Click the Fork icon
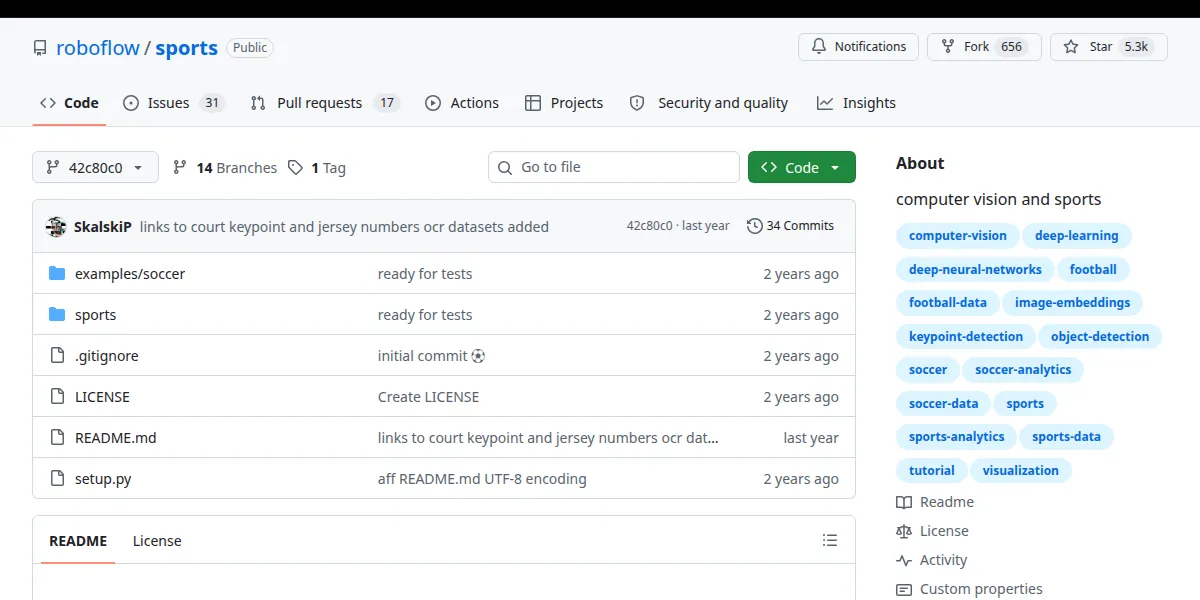Image resolution: width=1200 pixels, height=600 pixels. click(x=948, y=47)
